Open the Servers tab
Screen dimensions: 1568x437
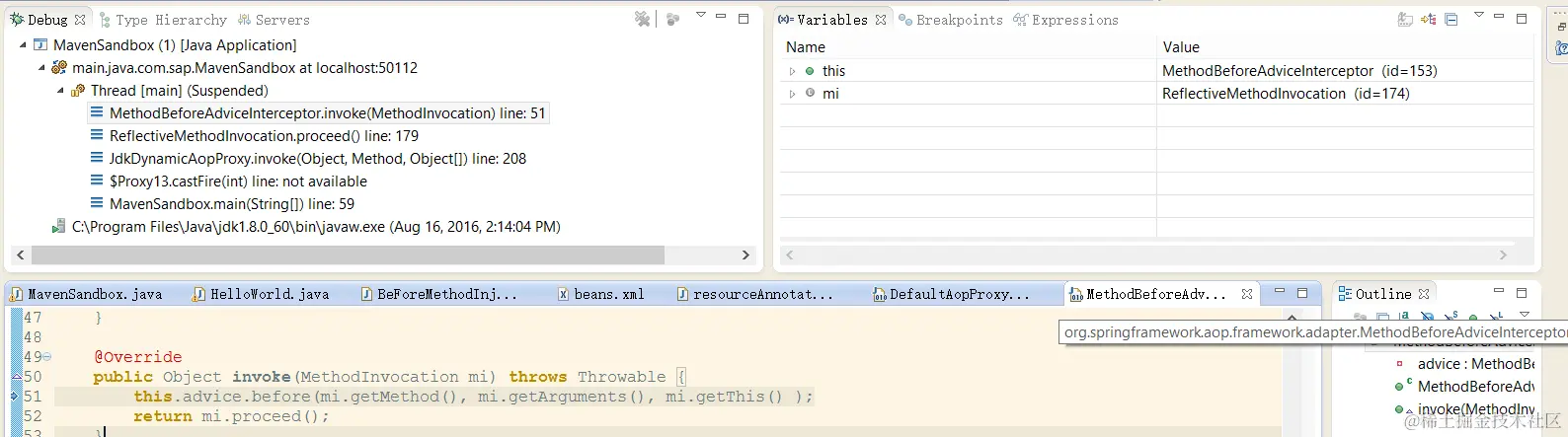[x=274, y=20]
